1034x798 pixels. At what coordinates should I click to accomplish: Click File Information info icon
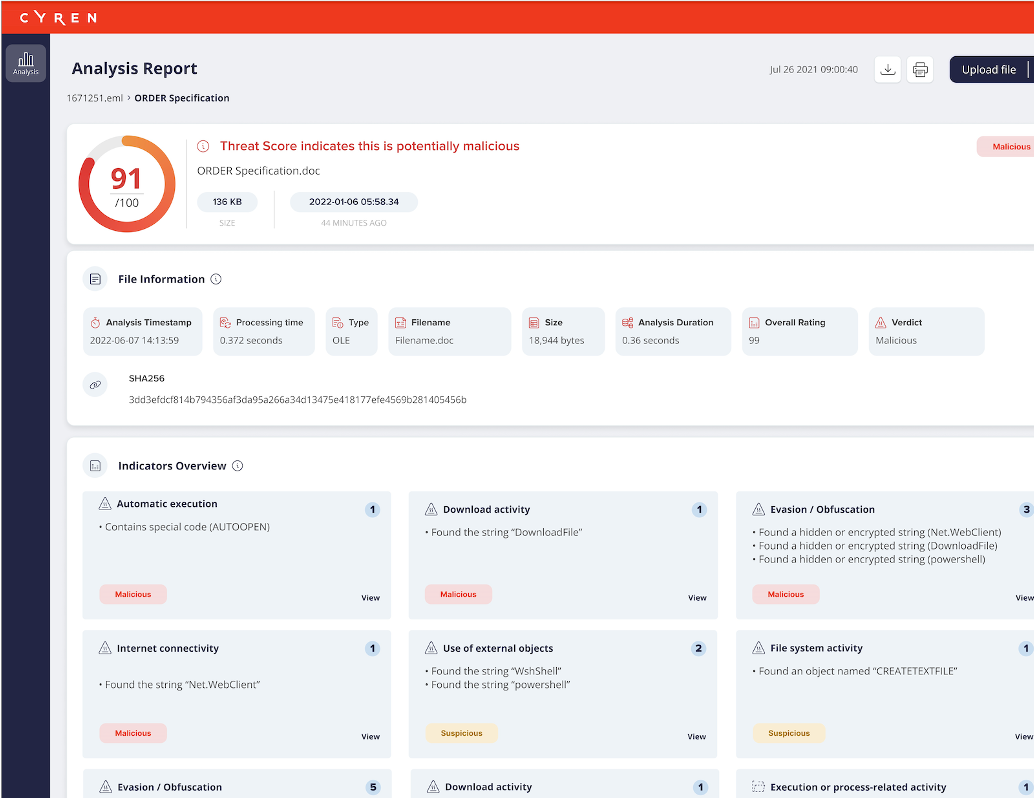216,280
